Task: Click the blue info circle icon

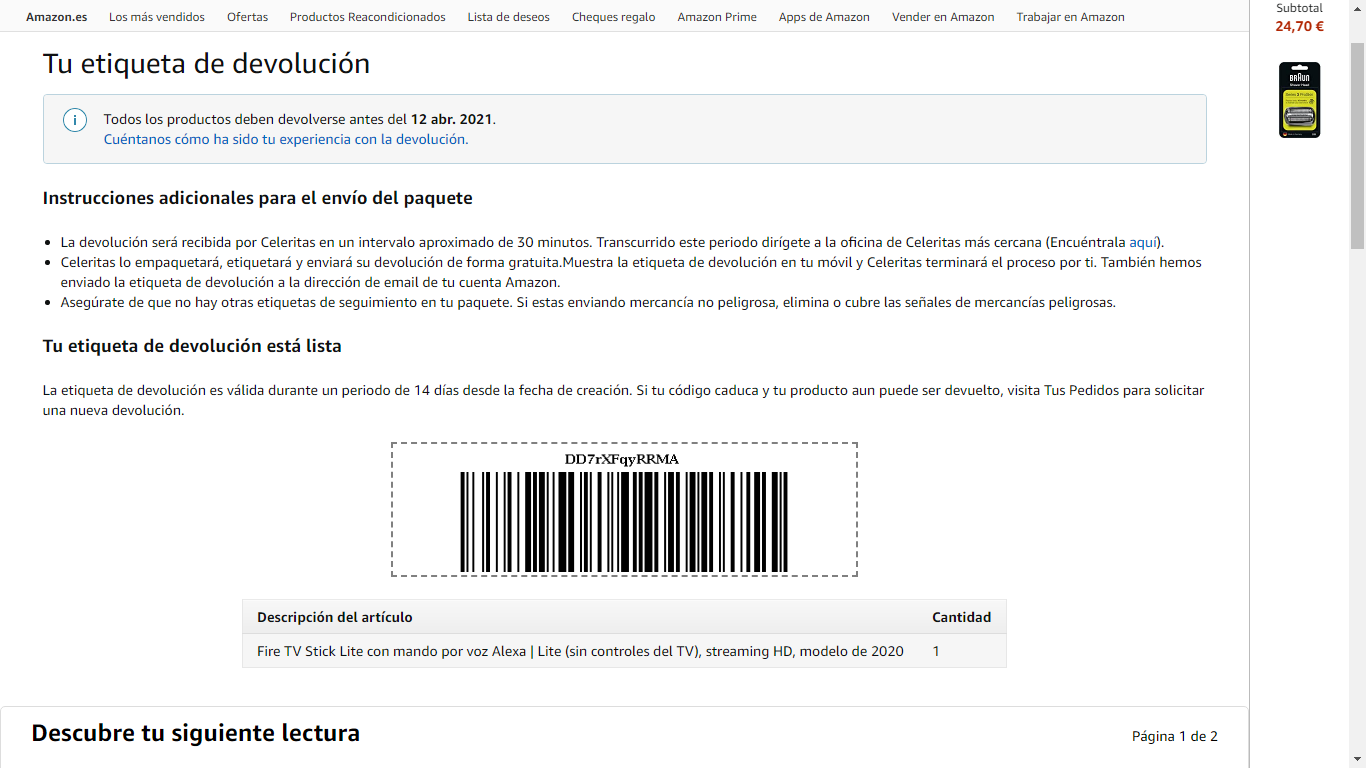Action: pyautogui.click(x=75, y=120)
